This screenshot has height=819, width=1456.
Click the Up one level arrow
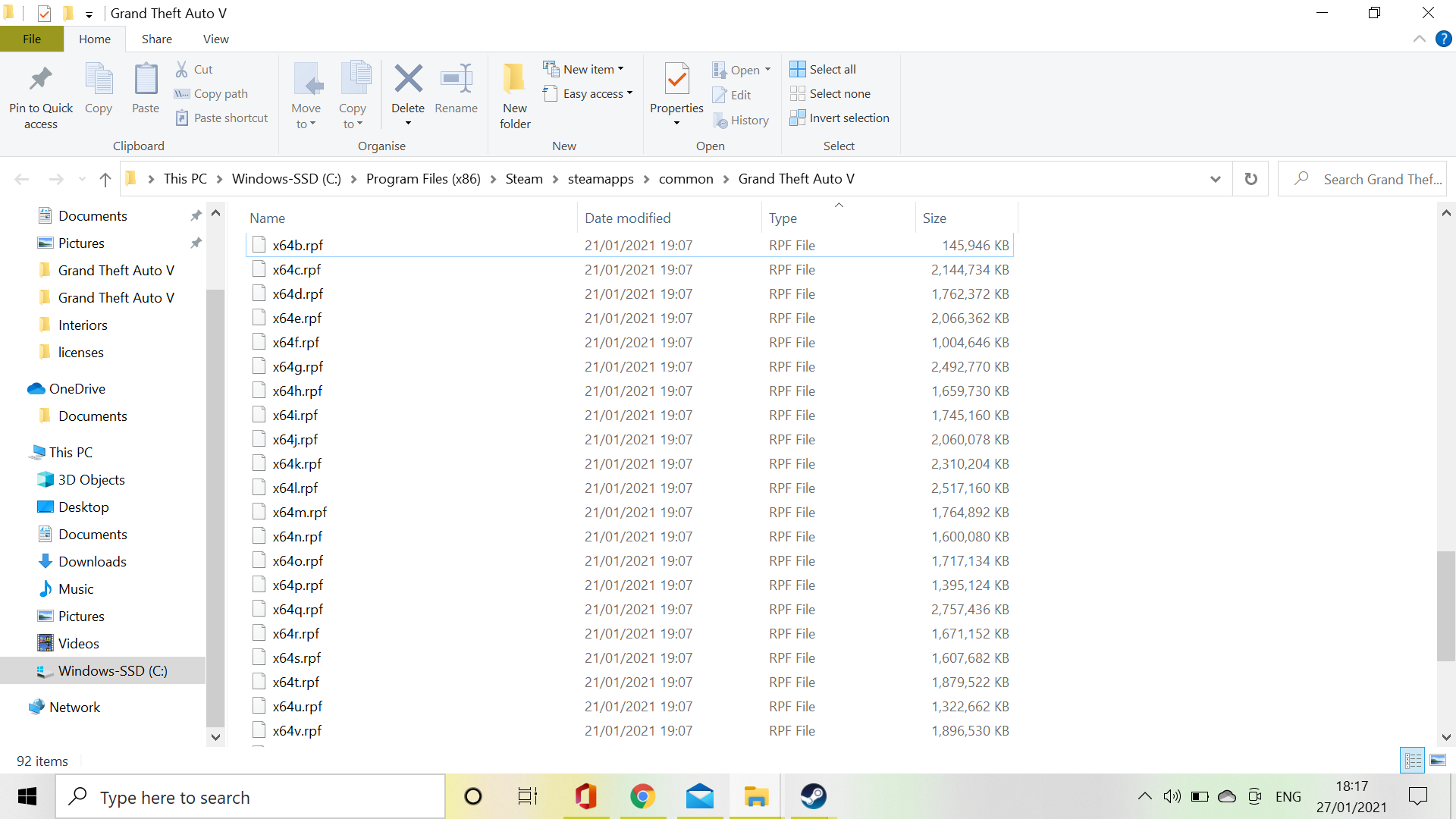coord(105,180)
